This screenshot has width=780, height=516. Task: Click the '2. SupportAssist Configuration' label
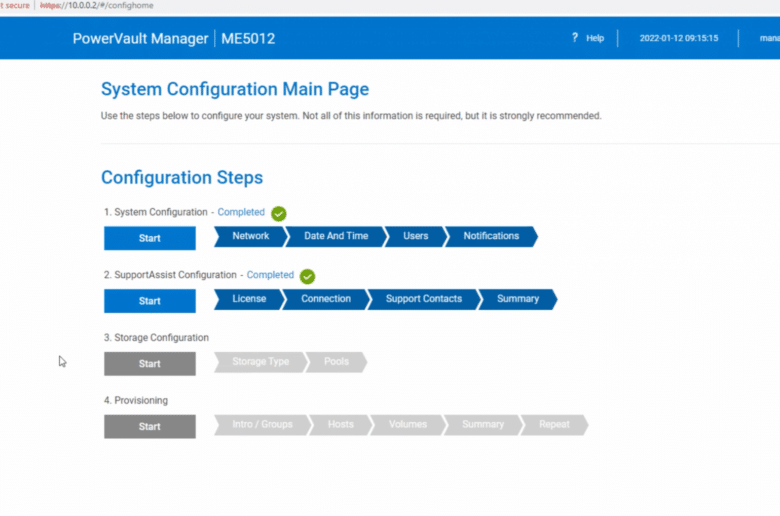pos(170,275)
